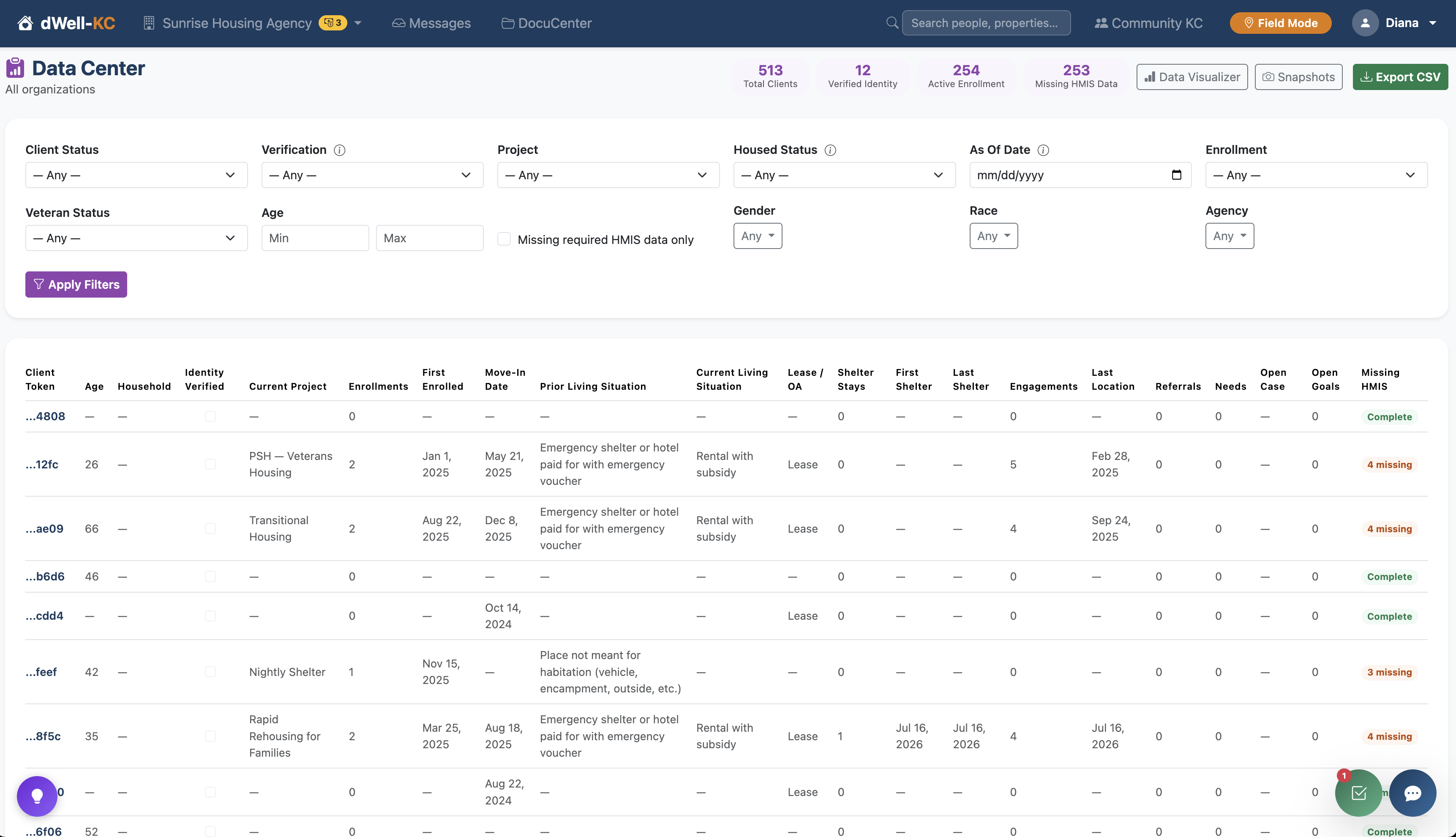Toggle Identity Verified checkbox for ...feef

pyautogui.click(x=210, y=671)
